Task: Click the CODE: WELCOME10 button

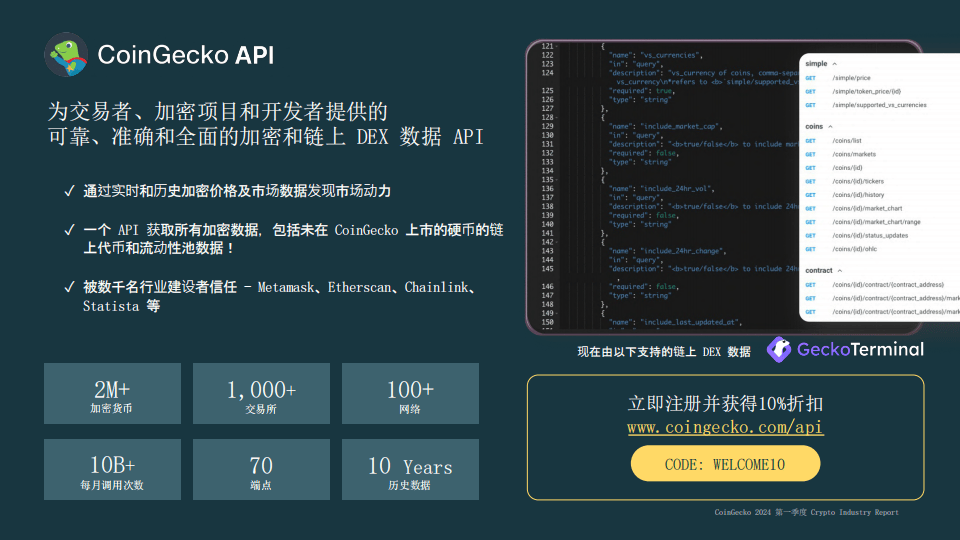Action: (x=726, y=463)
